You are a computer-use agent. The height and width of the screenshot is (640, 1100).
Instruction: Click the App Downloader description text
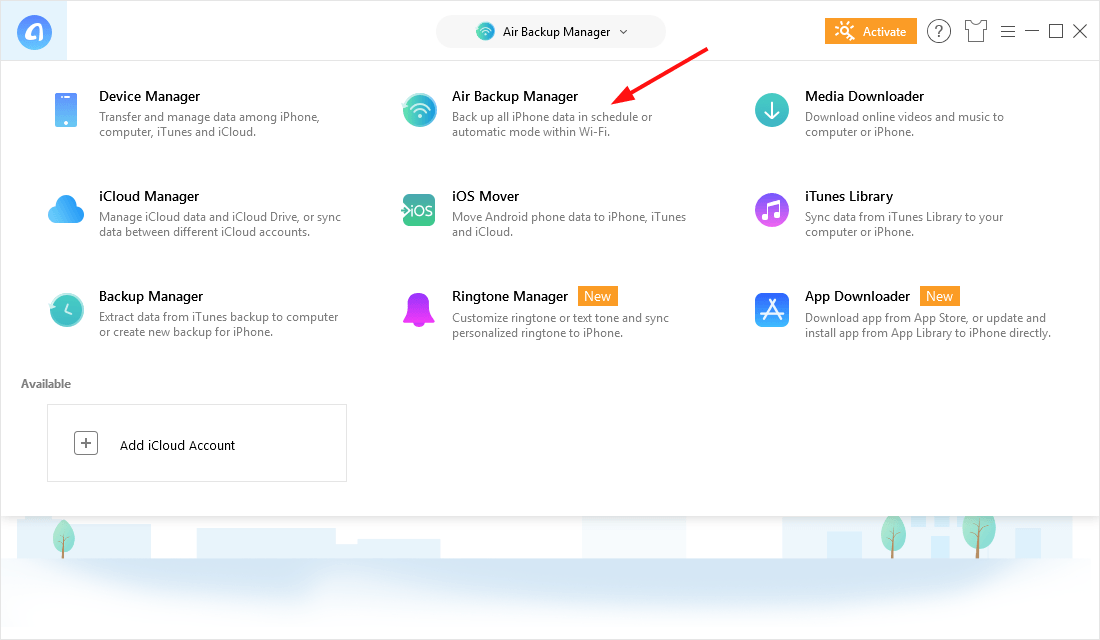coord(928,325)
